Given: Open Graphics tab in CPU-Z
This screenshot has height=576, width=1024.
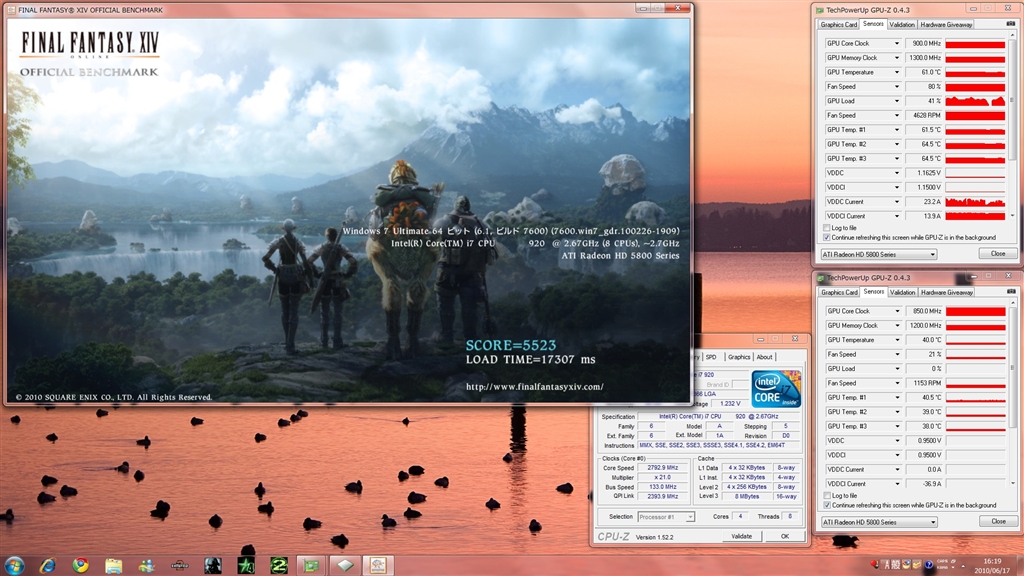Looking at the screenshot, I should tap(739, 357).
